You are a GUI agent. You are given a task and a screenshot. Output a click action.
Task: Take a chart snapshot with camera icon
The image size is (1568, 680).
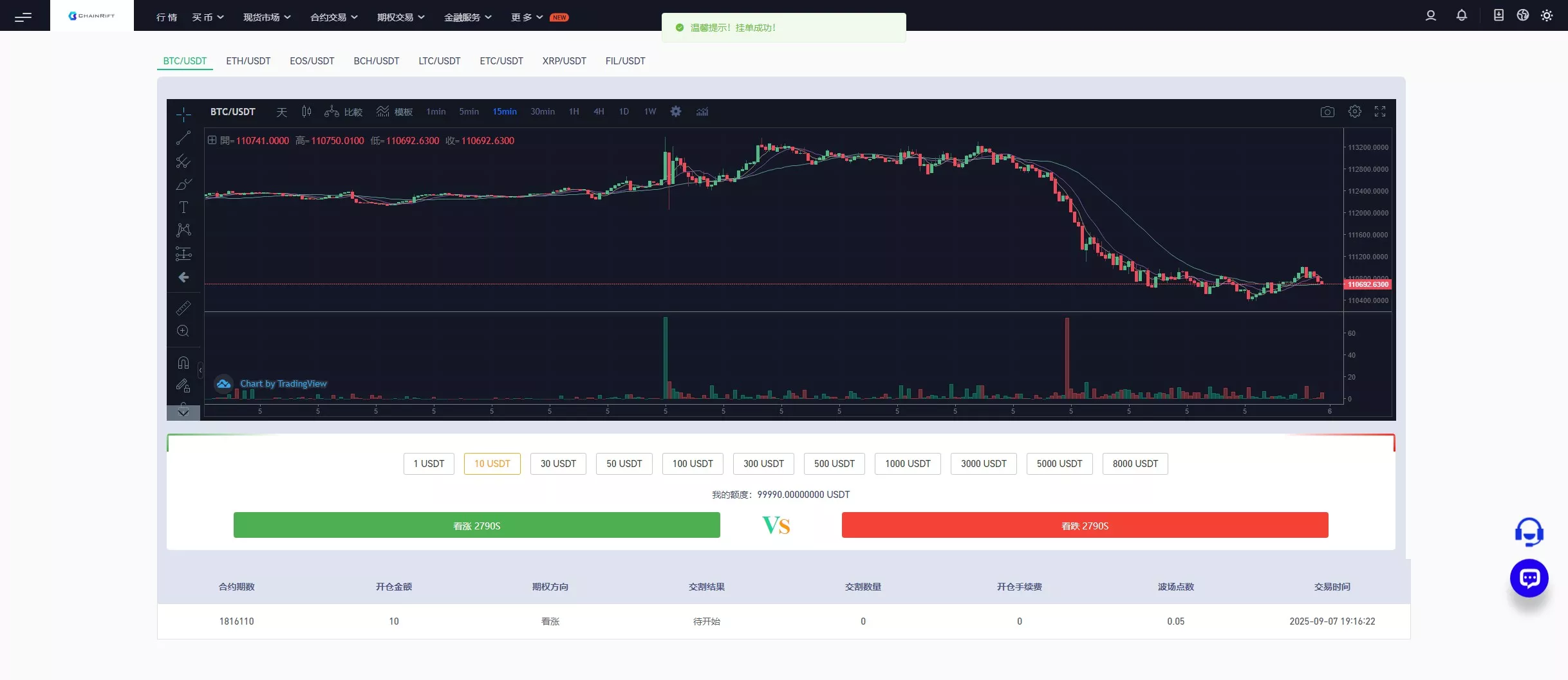click(1327, 112)
